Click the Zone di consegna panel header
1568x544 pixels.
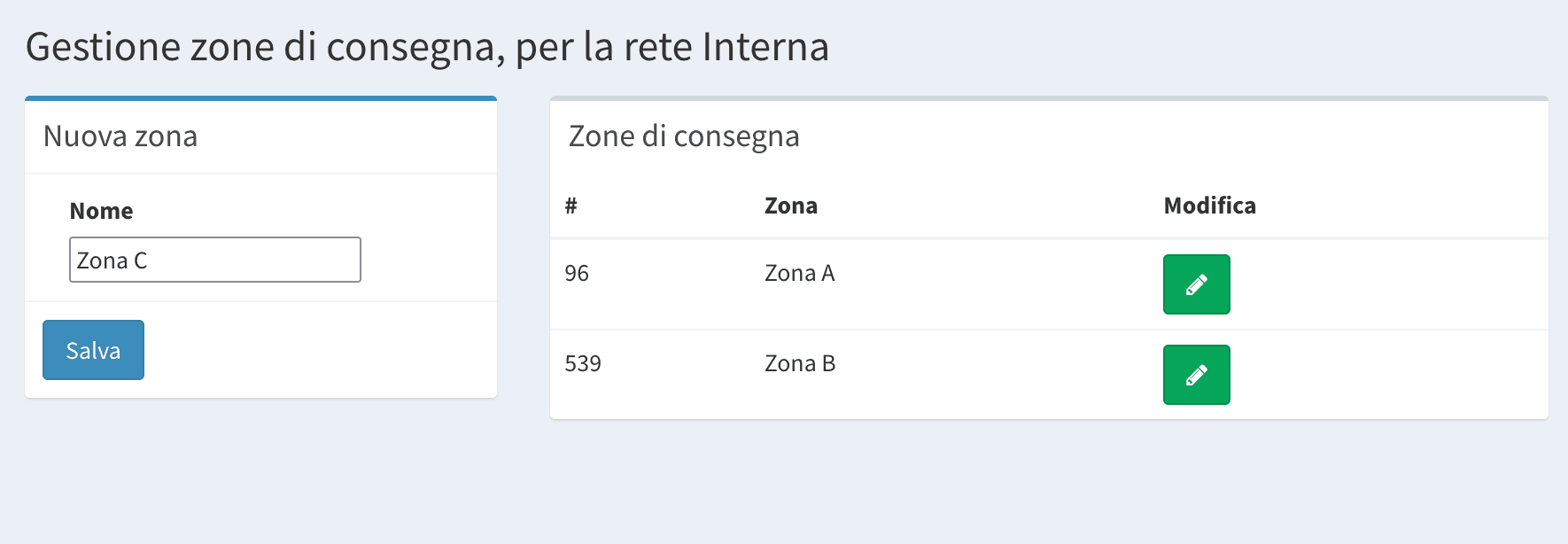[686, 136]
